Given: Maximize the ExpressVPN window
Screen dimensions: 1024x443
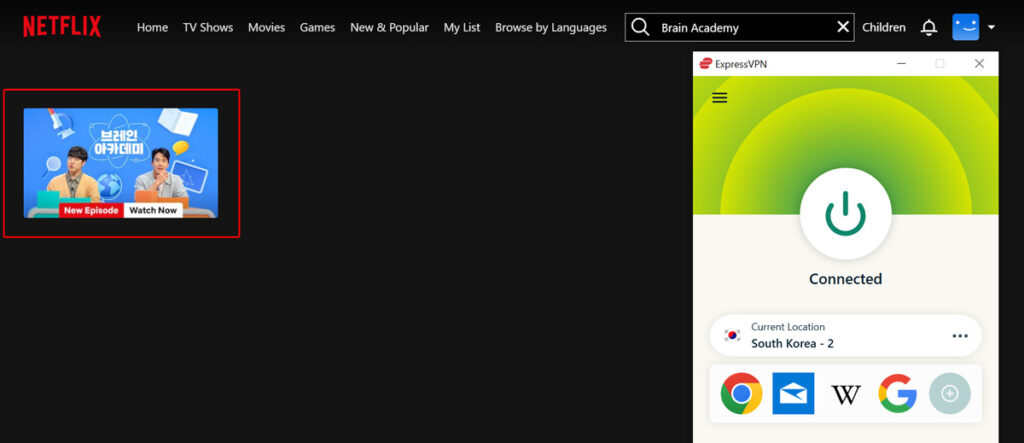Looking at the screenshot, I should [940, 63].
